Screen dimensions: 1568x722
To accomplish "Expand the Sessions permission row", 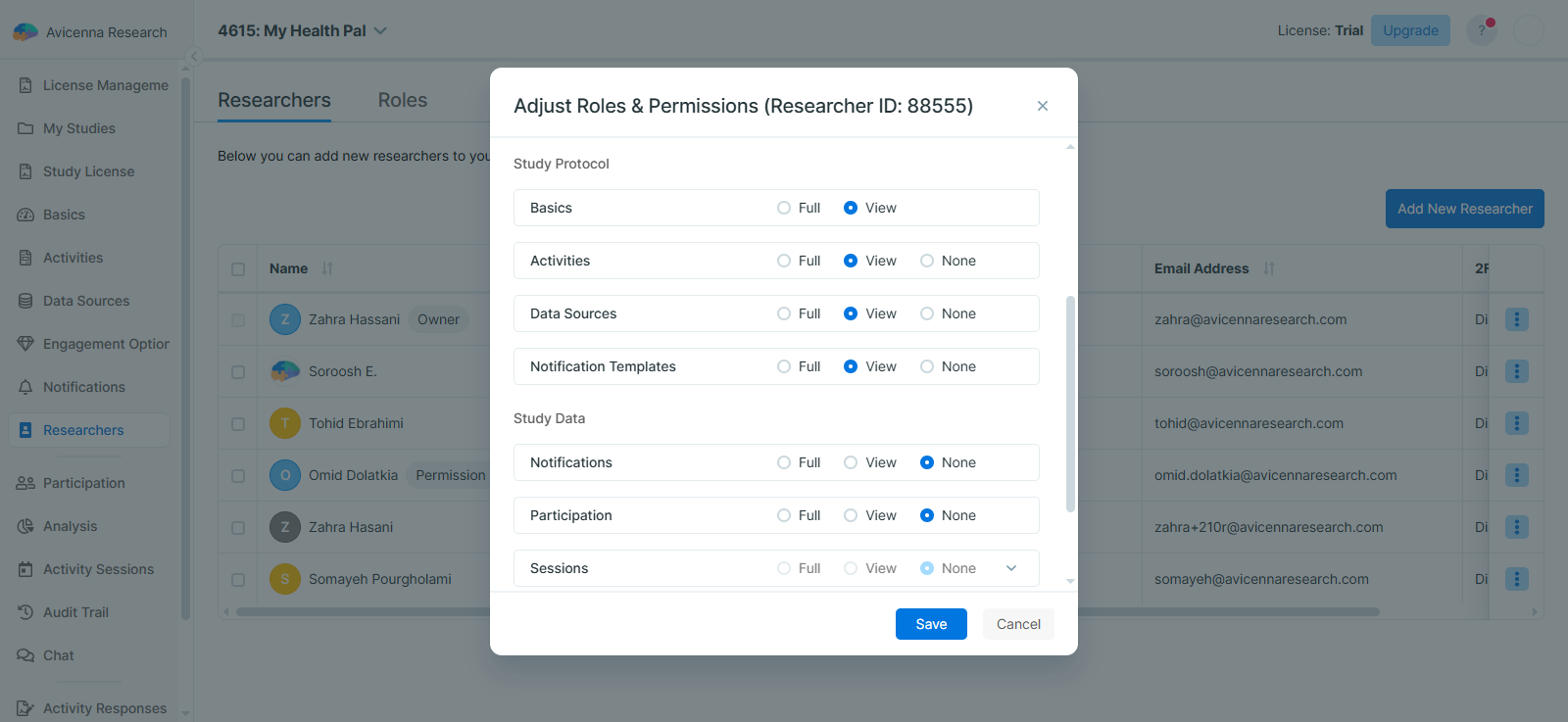I will click(x=1011, y=568).
